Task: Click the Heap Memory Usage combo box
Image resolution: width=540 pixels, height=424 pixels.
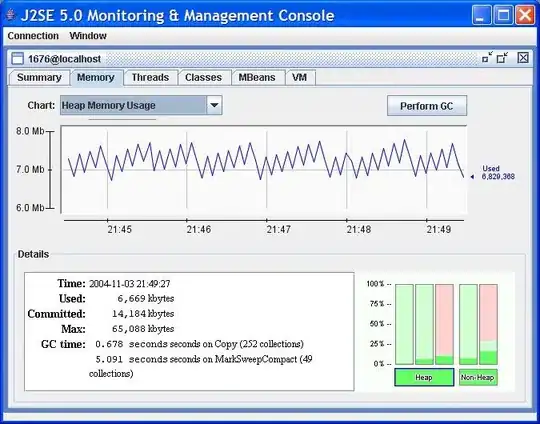Action: 141,105
